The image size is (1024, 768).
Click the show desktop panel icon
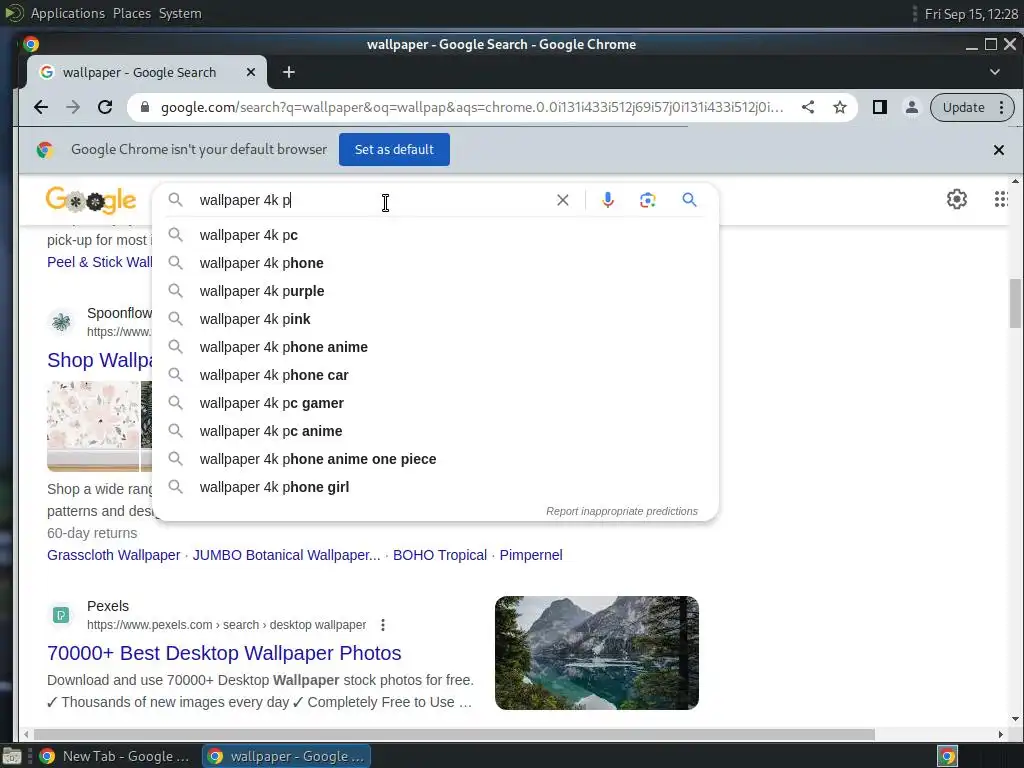coord(11,756)
